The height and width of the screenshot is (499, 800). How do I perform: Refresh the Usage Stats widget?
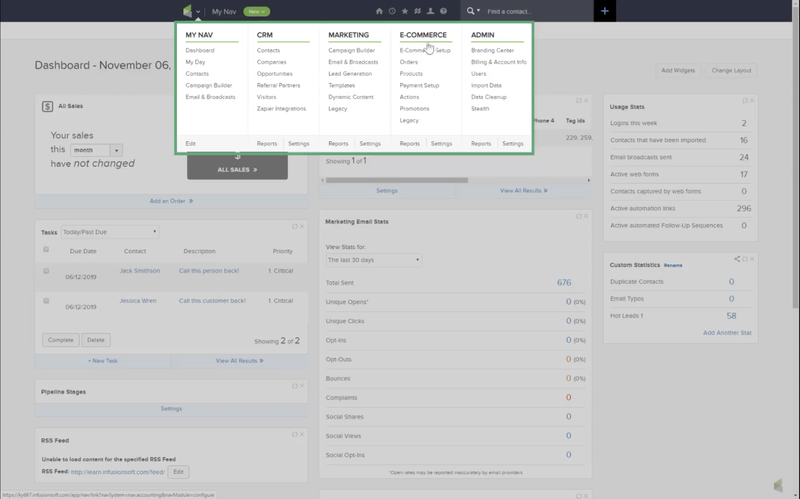tap(745, 101)
